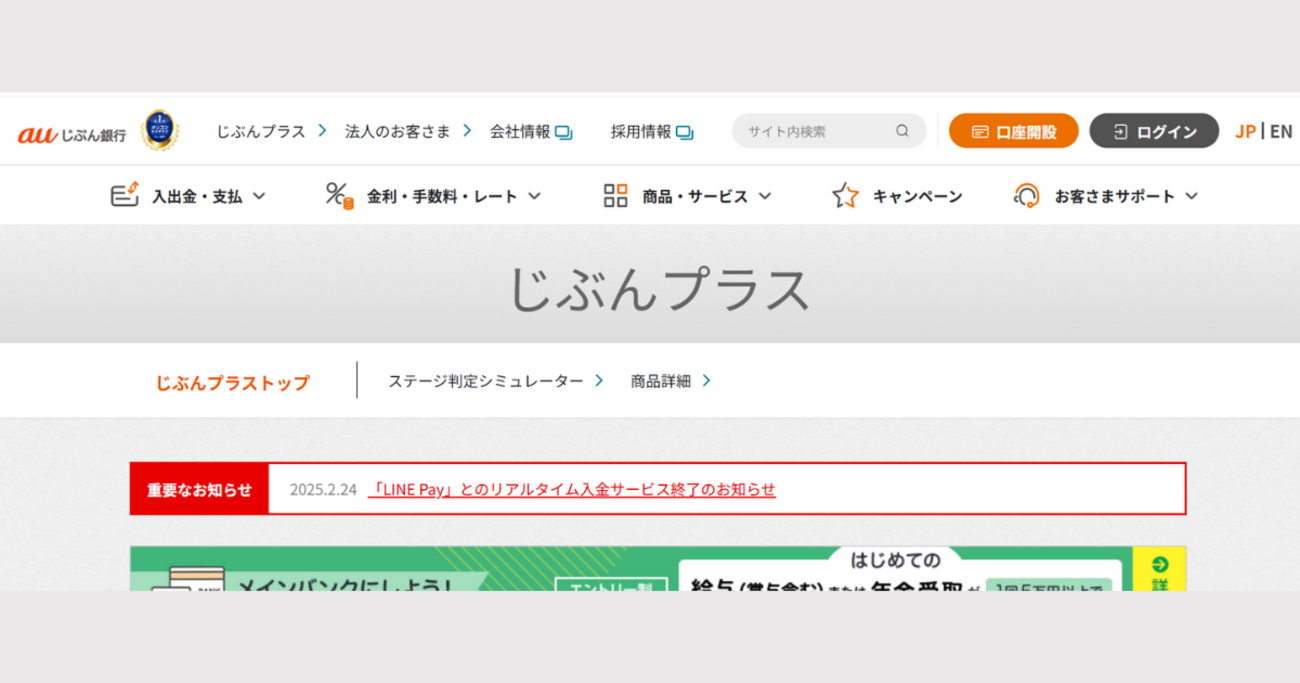
Task: Select JP language option
Action: pyautogui.click(x=1245, y=131)
